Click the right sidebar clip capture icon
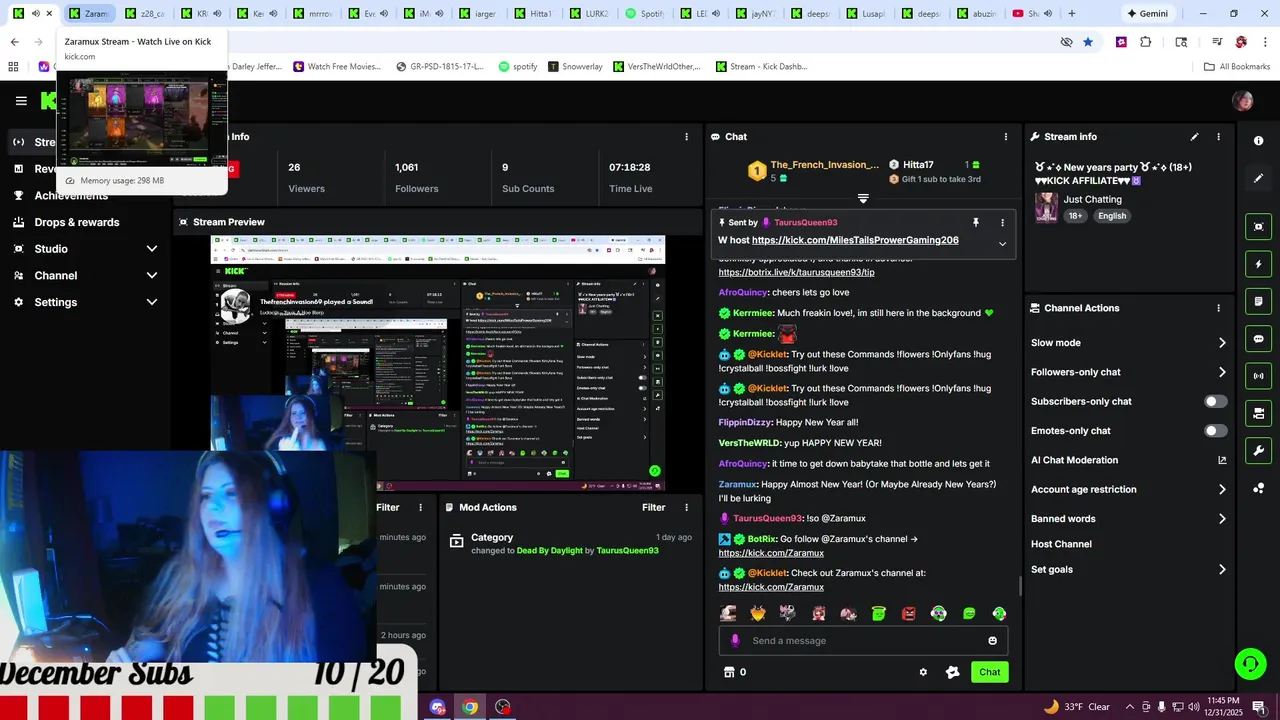This screenshot has width=1280, height=720. [x=1258, y=227]
